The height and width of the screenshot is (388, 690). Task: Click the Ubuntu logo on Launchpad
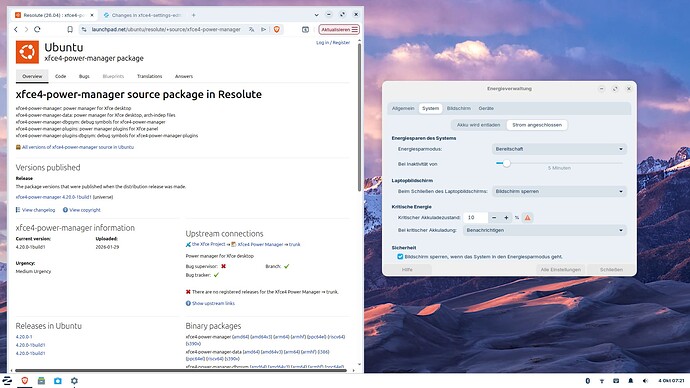click(x=27, y=52)
